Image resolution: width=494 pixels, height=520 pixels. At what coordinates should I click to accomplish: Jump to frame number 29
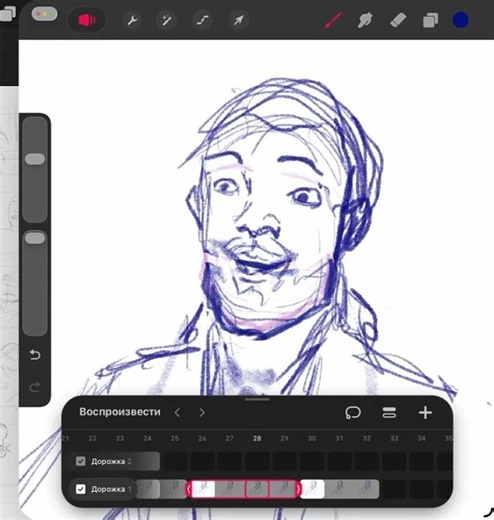tap(284, 438)
